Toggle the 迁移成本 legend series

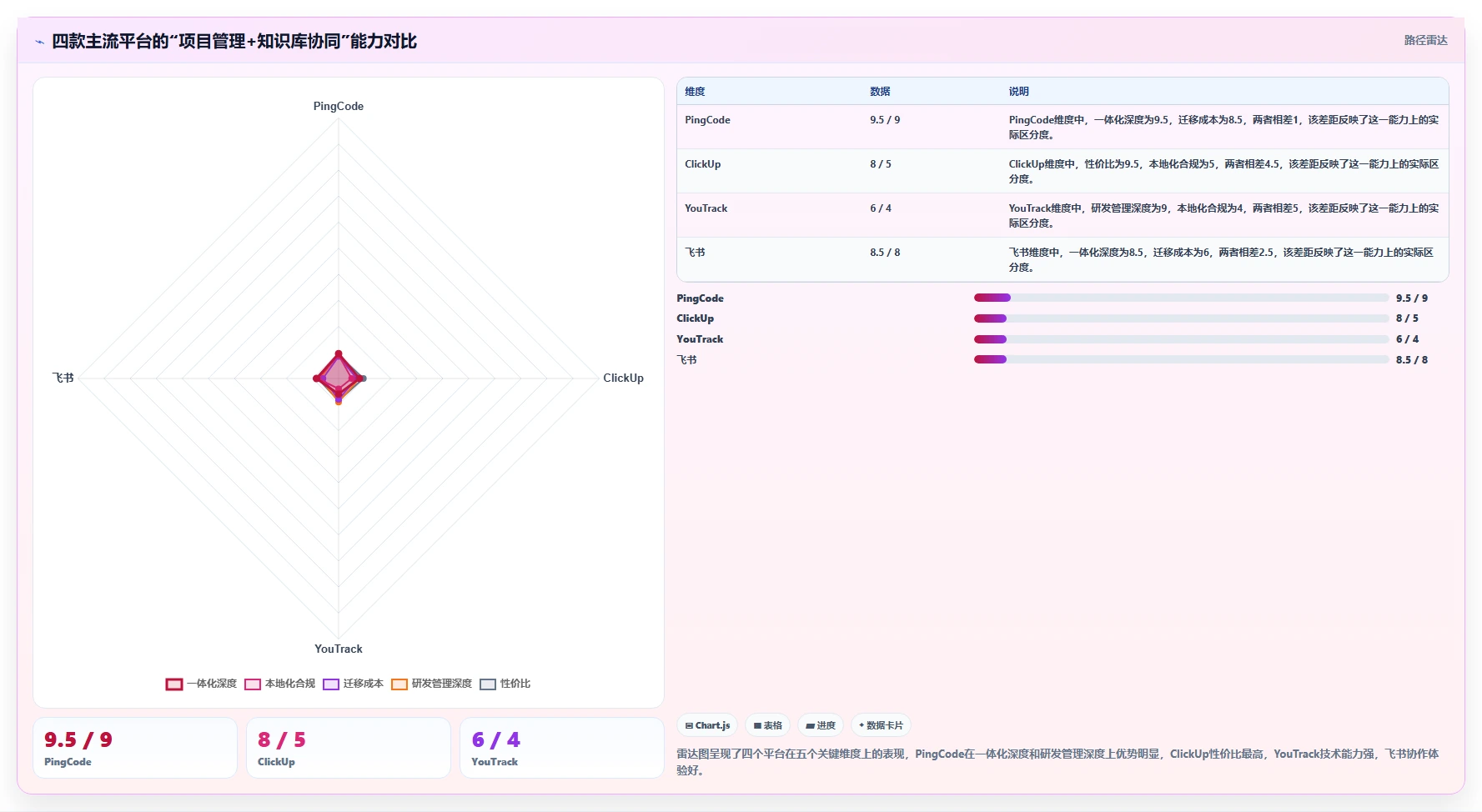[354, 684]
